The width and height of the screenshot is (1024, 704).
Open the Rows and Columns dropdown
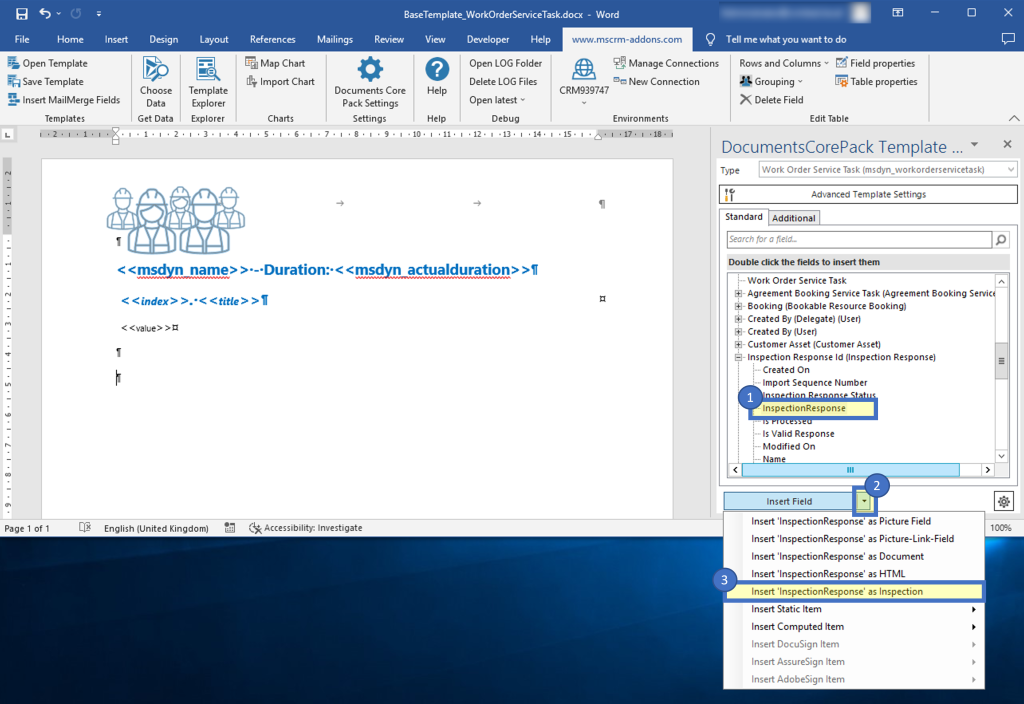click(x=784, y=63)
